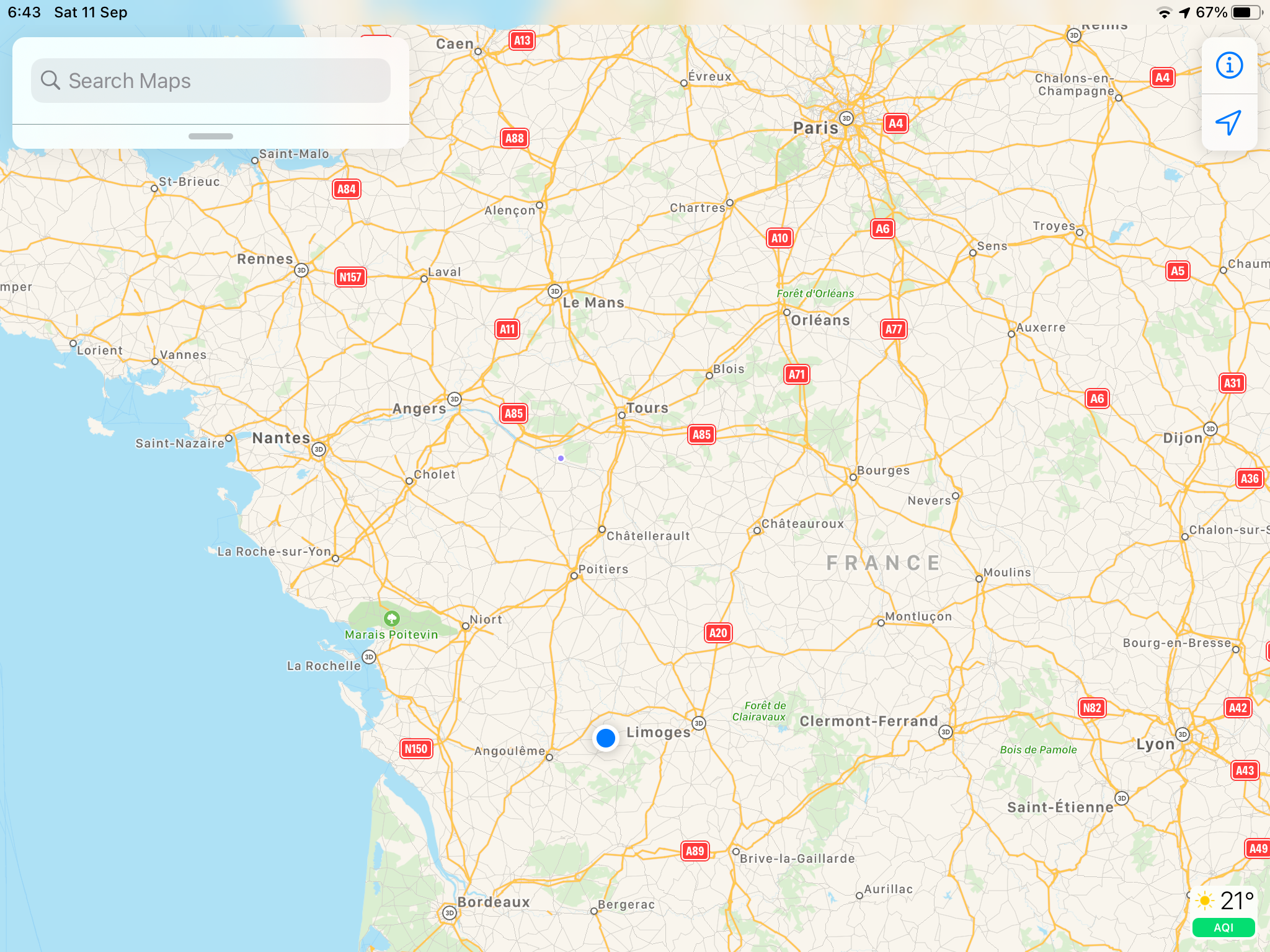Tap the battery indicator in status bar
Viewport: 1270px width, 952px height.
pyautogui.click(x=1245, y=12)
